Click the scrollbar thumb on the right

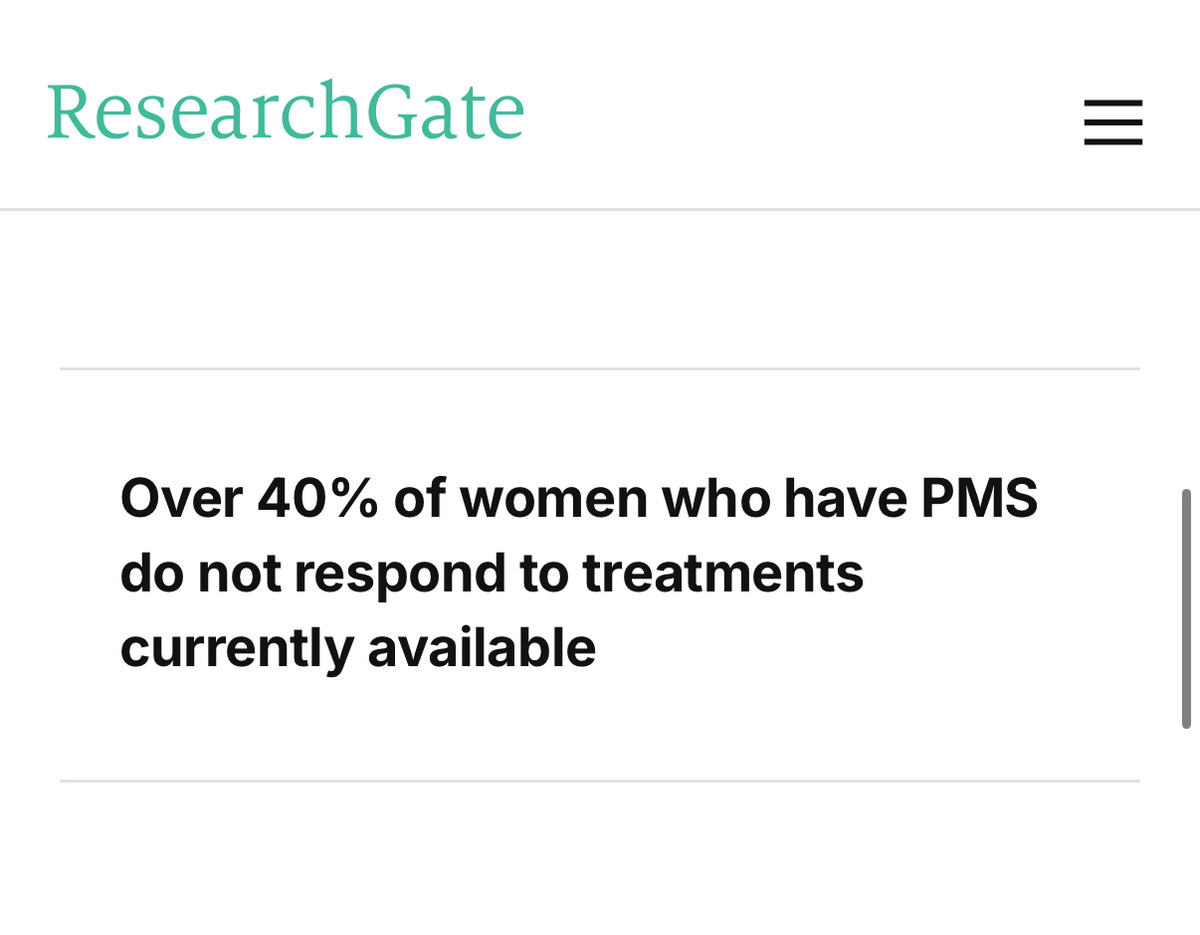(x=1191, y=600)
